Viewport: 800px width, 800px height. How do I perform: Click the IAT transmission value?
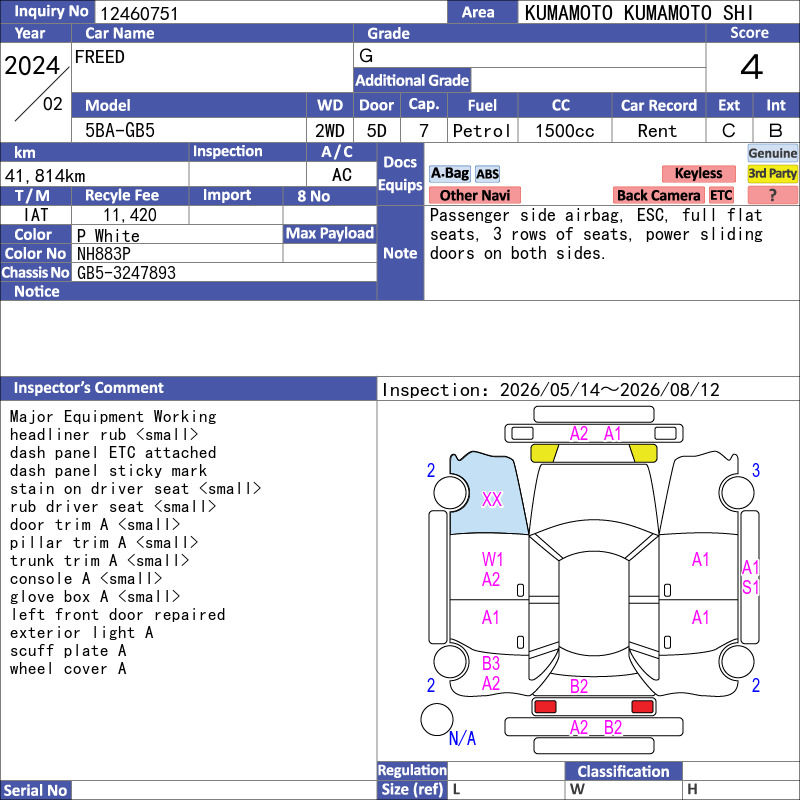coord(36,215)
